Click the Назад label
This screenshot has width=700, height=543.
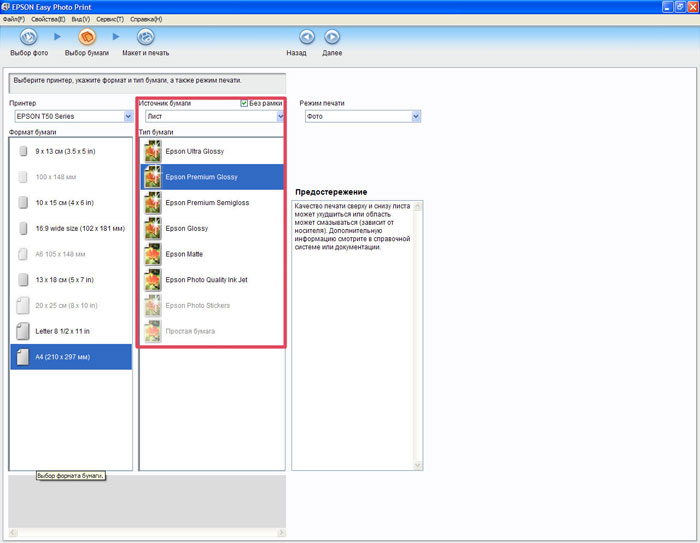pyautogui.click(x=296, y=53)
